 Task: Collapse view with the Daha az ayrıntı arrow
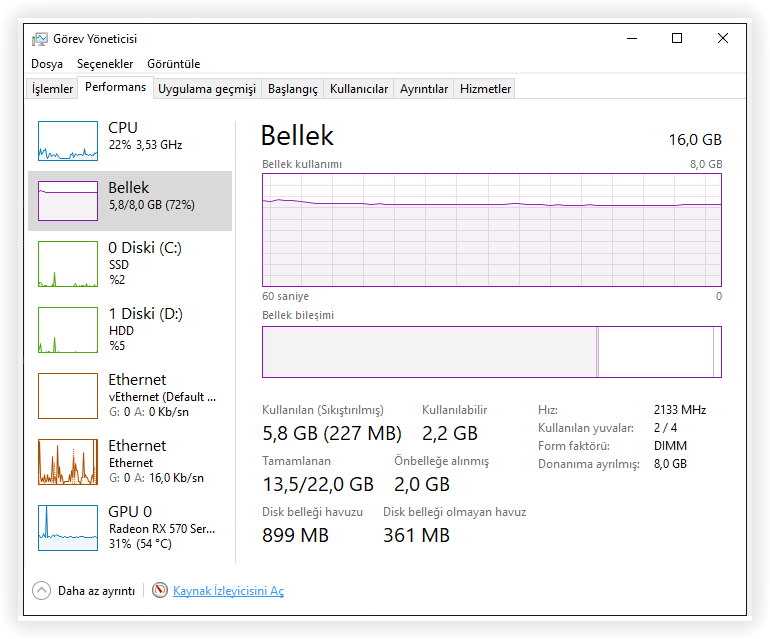pyautogui.click(x=41, y=590)
